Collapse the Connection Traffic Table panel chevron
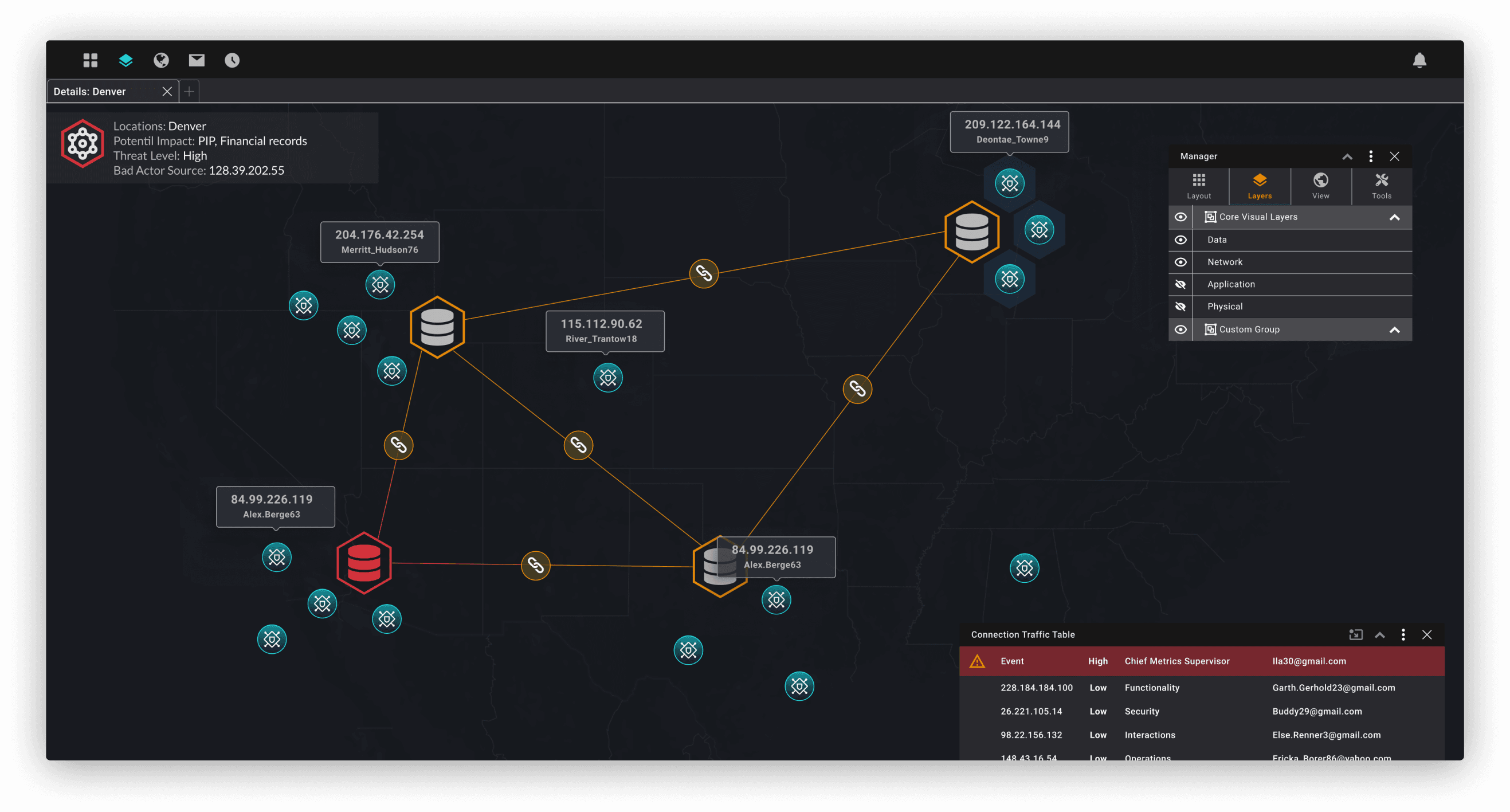This screenshot has width=1510, height=812. tap(1380, 634)
